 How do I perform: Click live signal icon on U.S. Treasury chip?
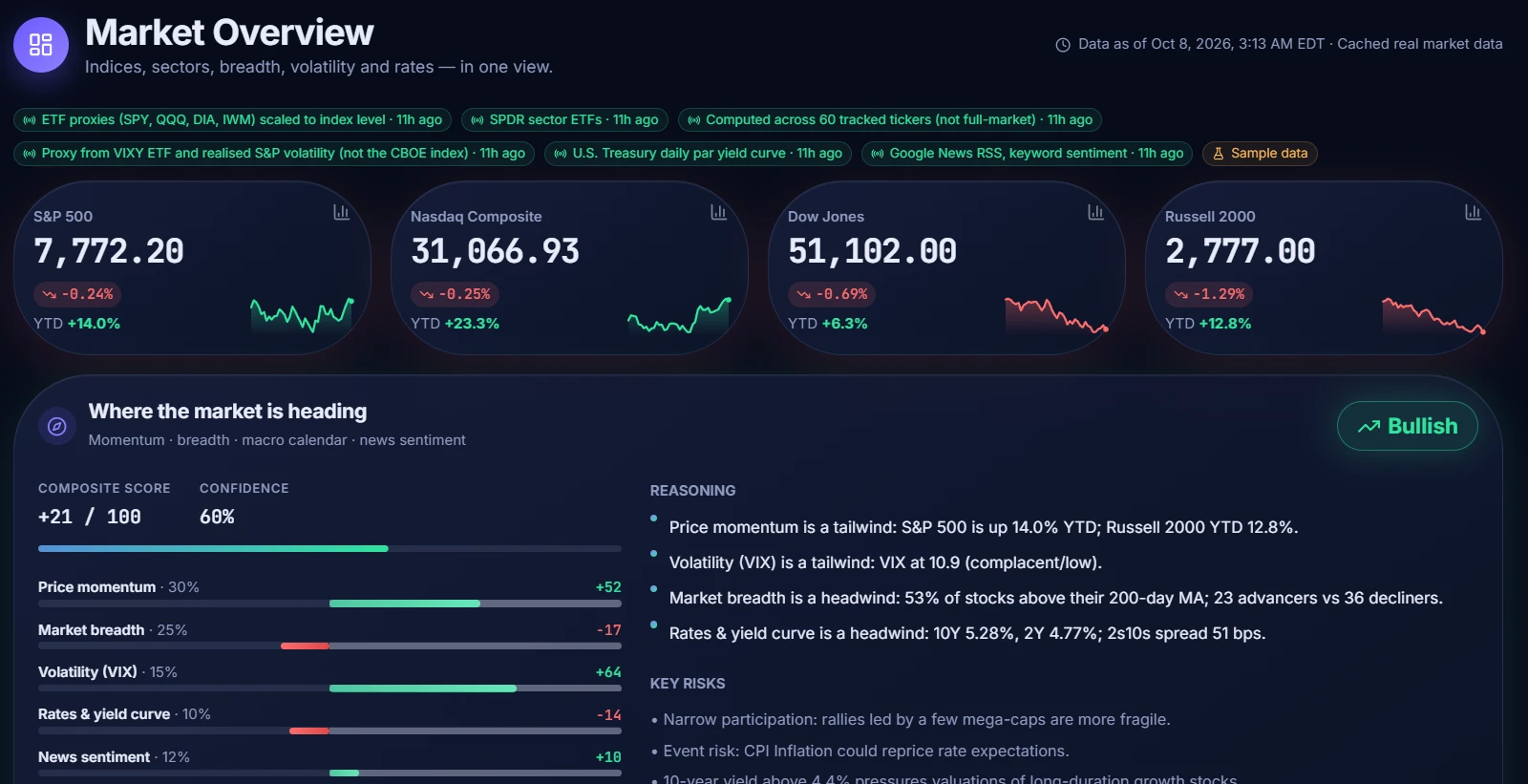561,154
